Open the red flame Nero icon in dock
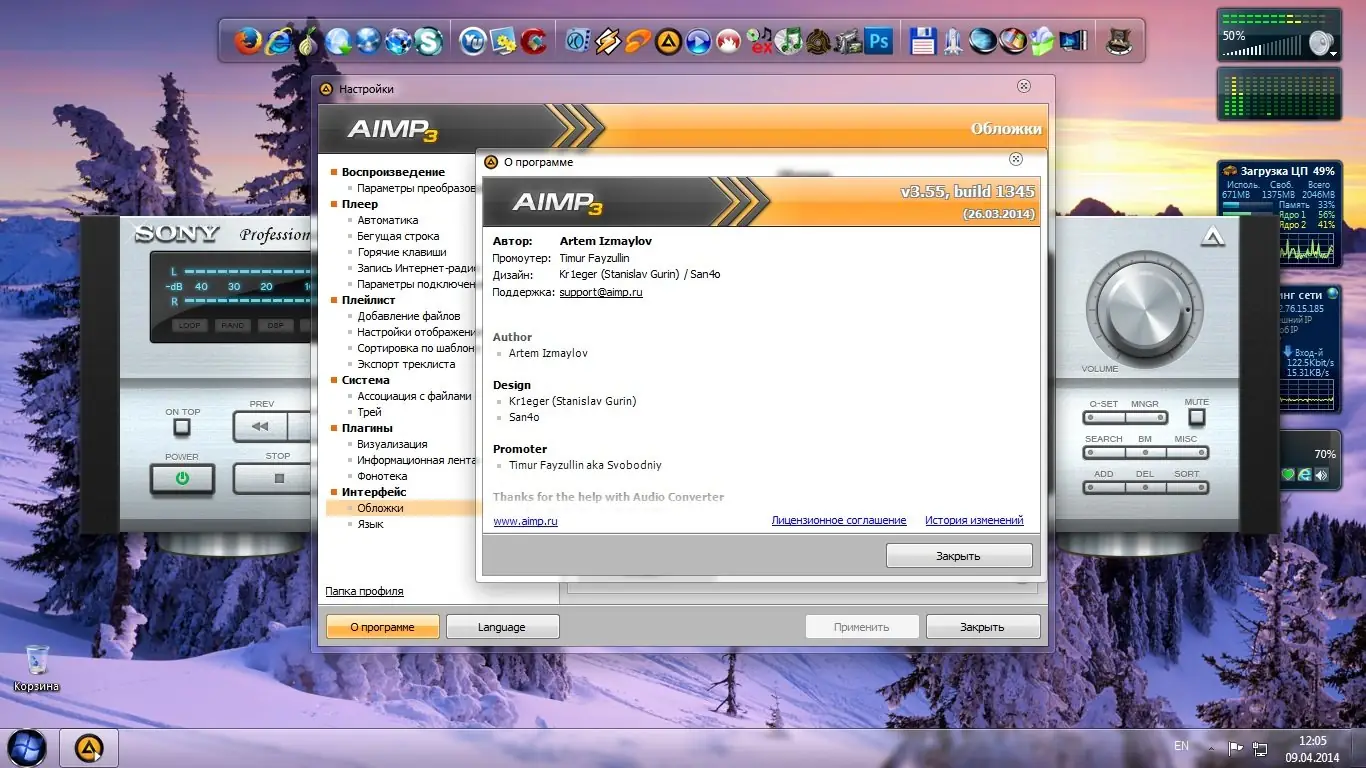This screenshot has height=768, width=1366. point(728,41)
